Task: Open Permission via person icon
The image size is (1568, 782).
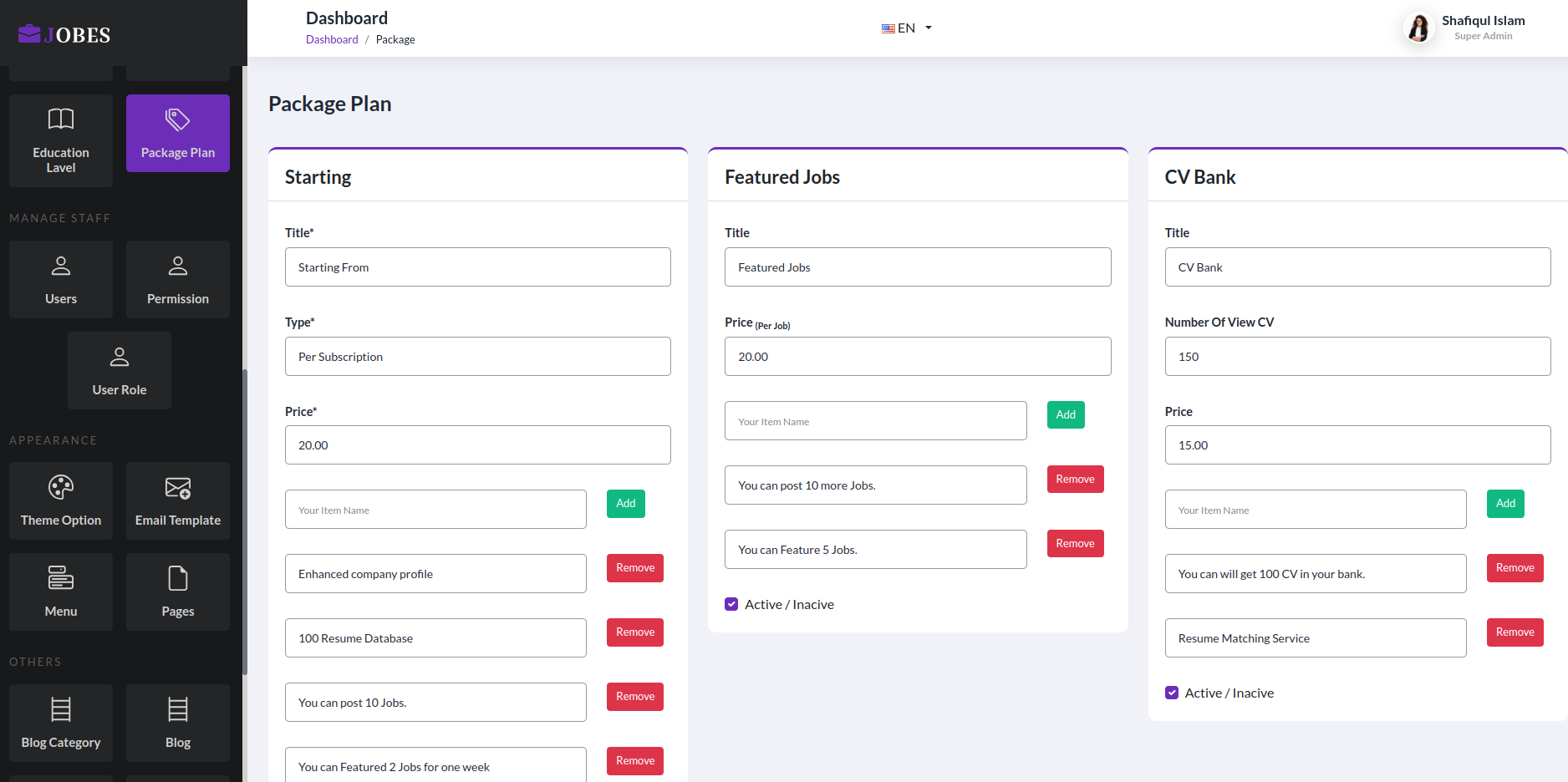Action: click(178, 266)
